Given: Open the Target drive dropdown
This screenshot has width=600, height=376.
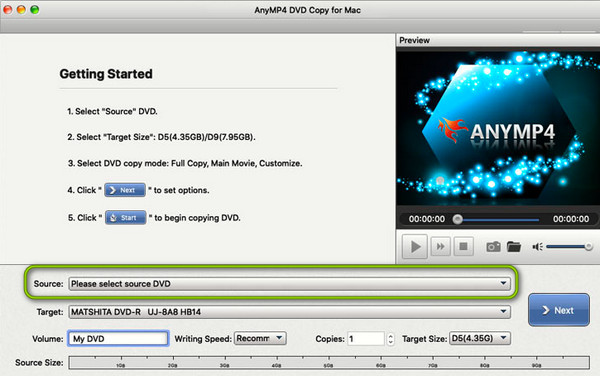Looking at the screenshot, I should [x=289, y=312].
